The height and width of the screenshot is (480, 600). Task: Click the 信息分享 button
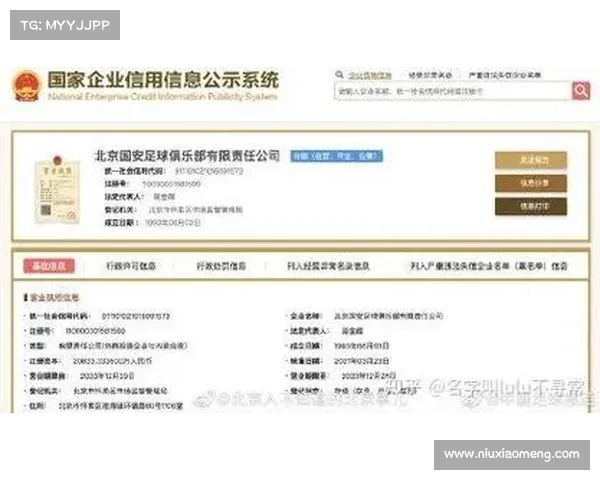point(531,183)
